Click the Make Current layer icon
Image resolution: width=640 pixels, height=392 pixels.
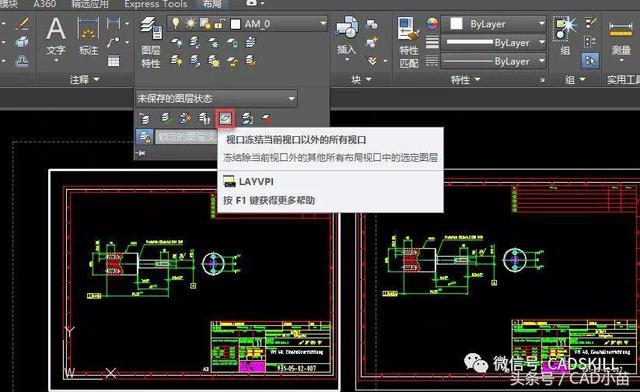(251, 42)
